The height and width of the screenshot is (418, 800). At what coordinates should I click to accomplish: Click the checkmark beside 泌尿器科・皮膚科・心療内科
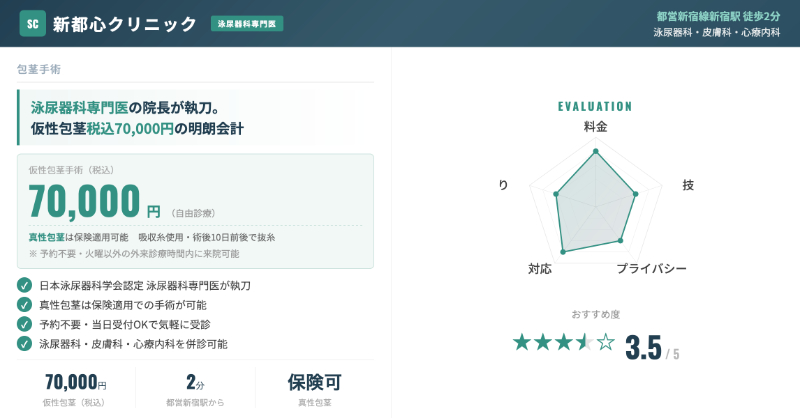click(25, 343)
